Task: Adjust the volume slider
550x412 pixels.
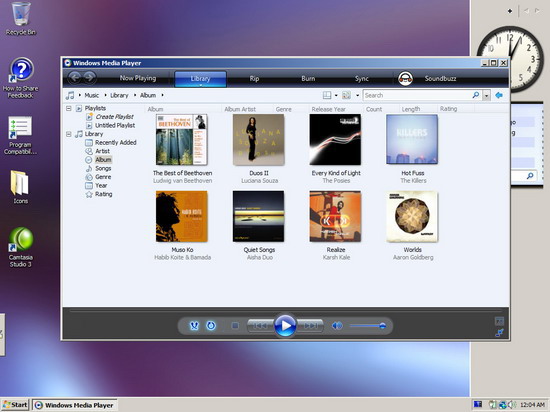Action: pos(367,326)
